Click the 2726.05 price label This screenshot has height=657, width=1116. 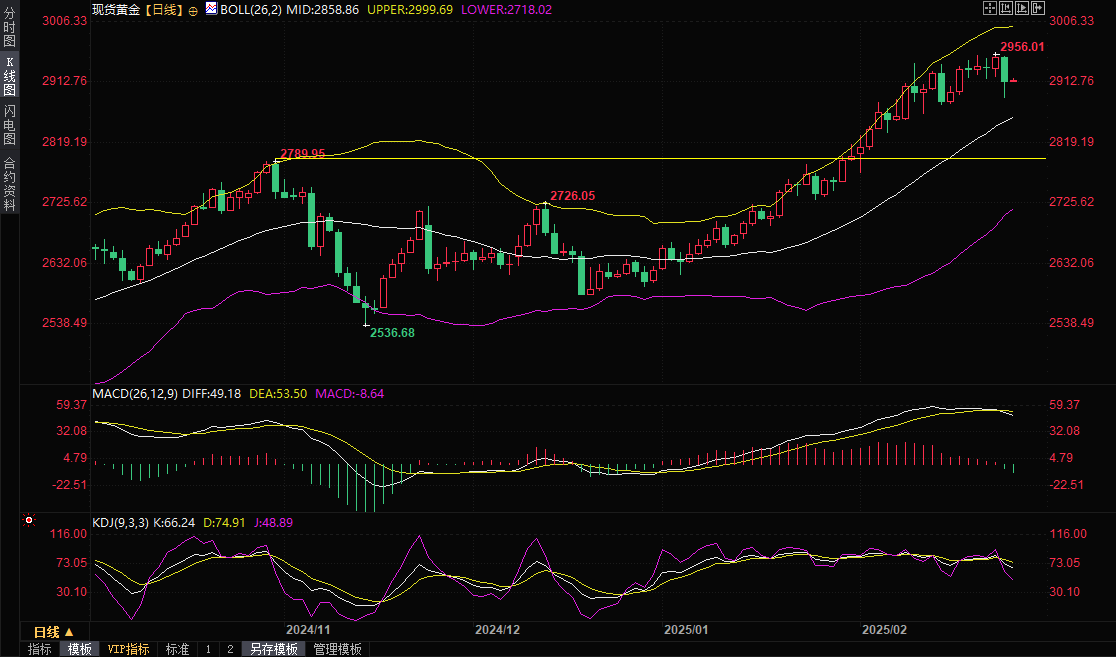(x=572, y=196)
